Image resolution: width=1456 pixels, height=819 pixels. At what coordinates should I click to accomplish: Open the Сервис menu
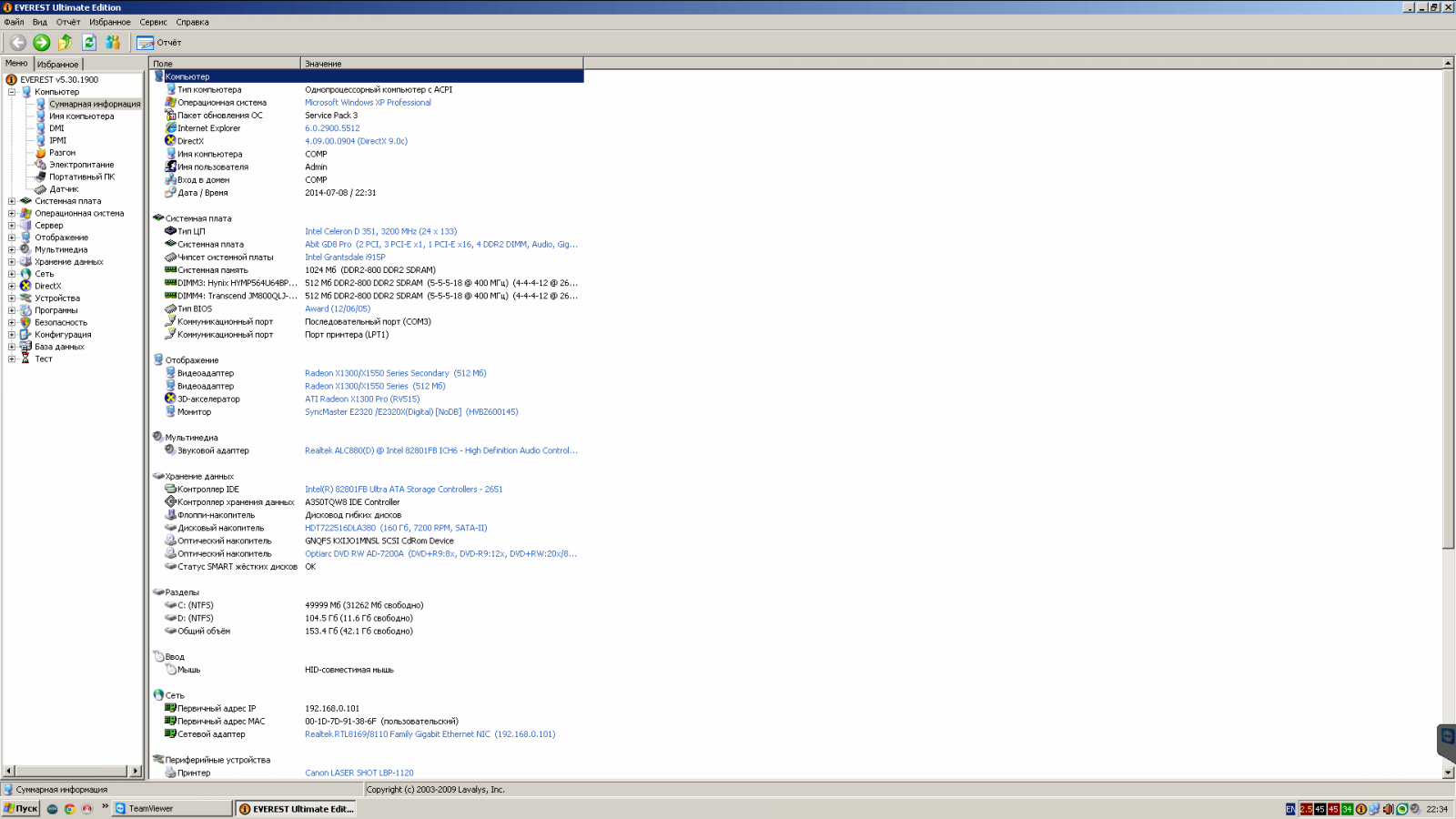coord(153,22)
